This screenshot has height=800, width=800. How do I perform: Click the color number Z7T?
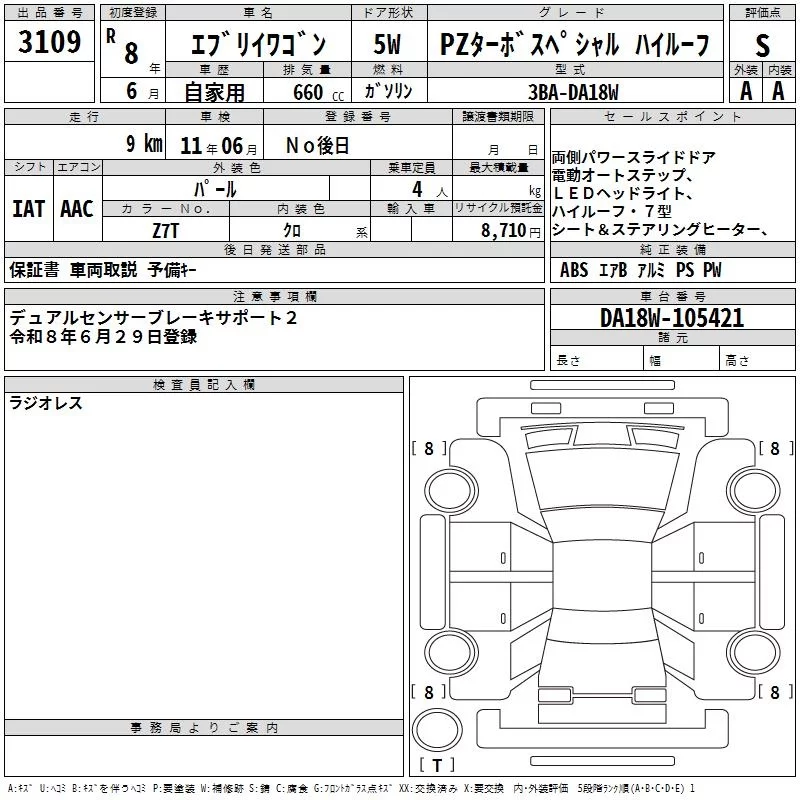(x=165, y=231)
